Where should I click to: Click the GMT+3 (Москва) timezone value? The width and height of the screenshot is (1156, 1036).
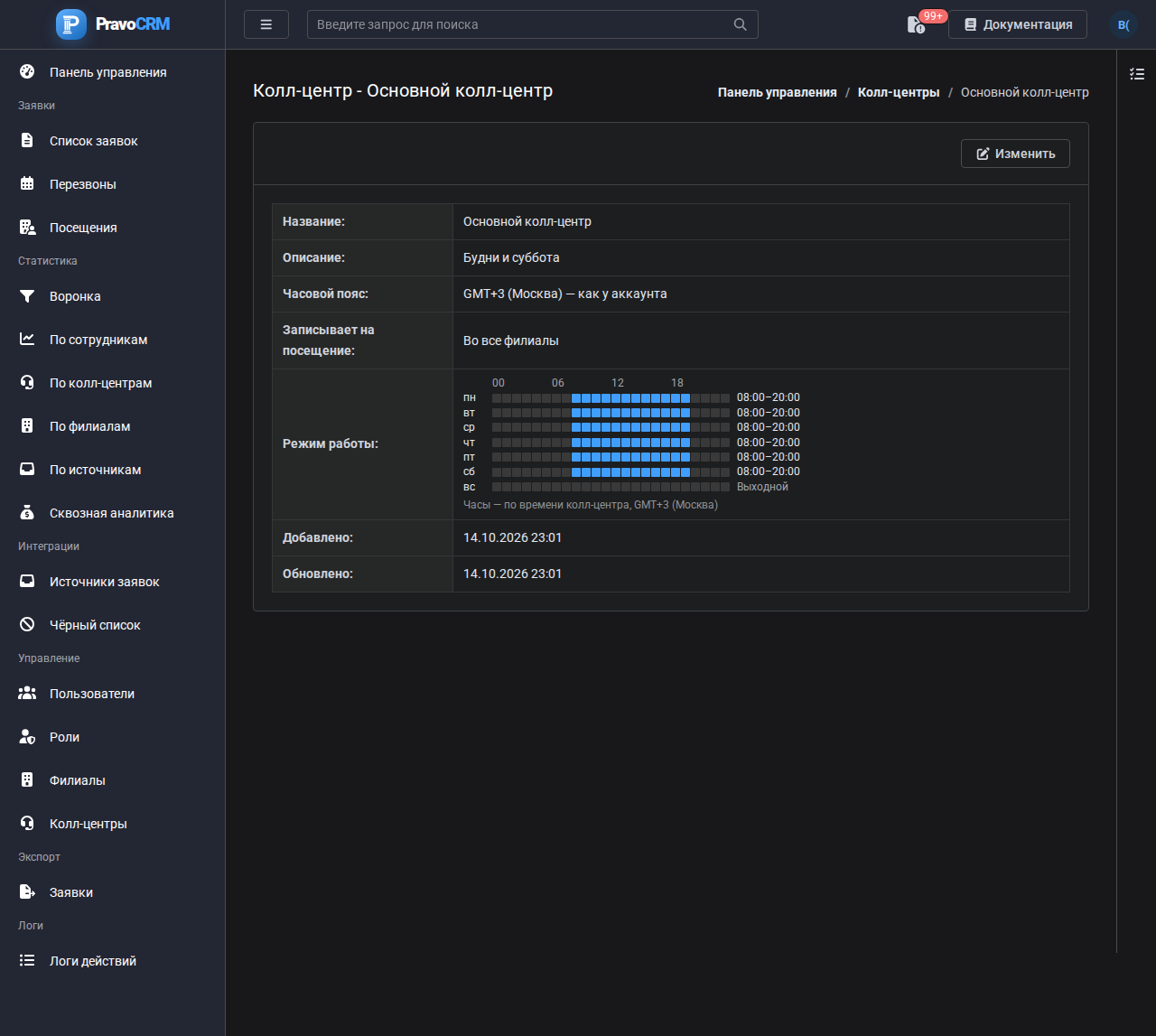point(565,294)
